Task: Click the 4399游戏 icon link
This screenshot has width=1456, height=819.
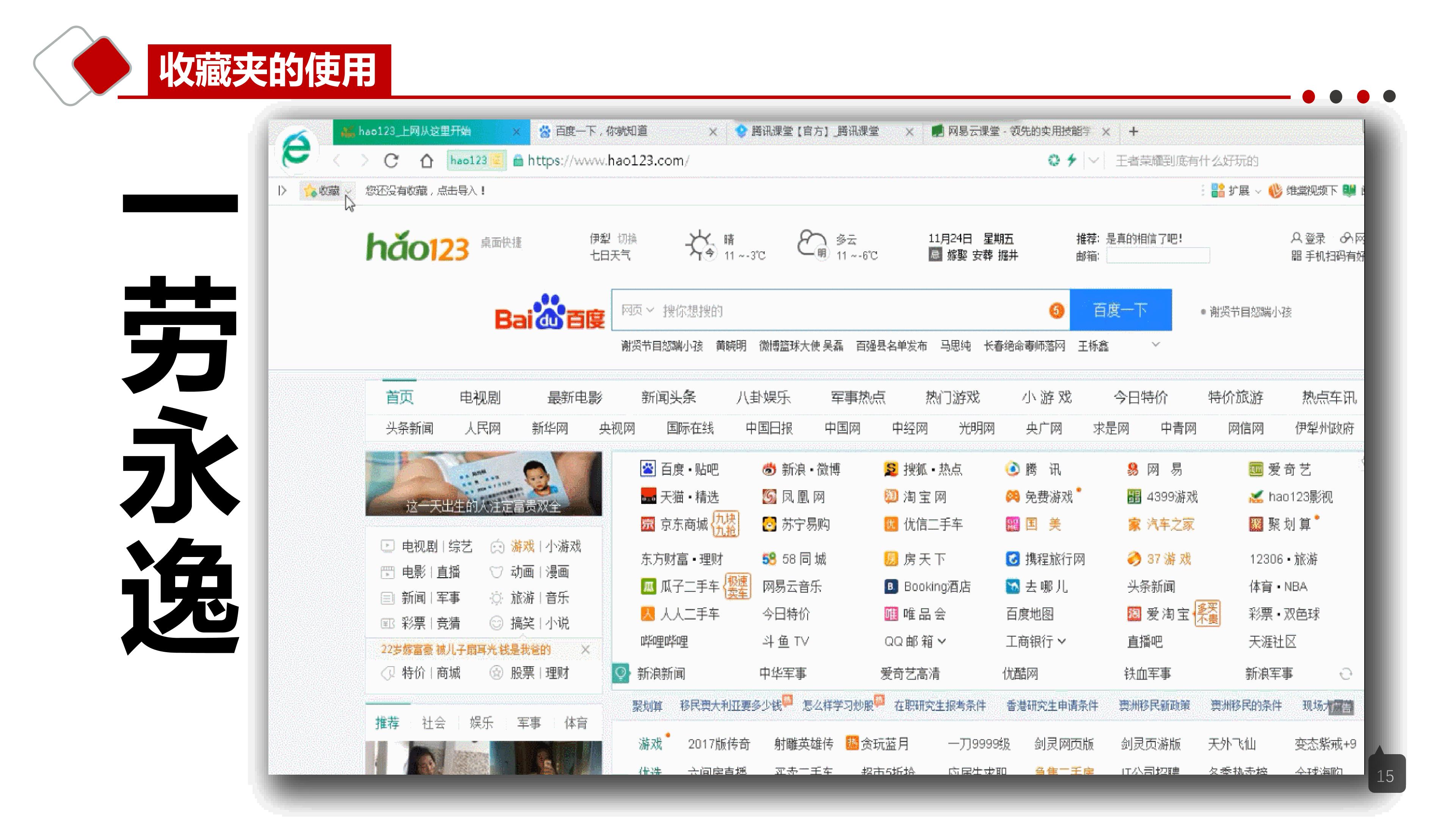Action: [1162, 496]
